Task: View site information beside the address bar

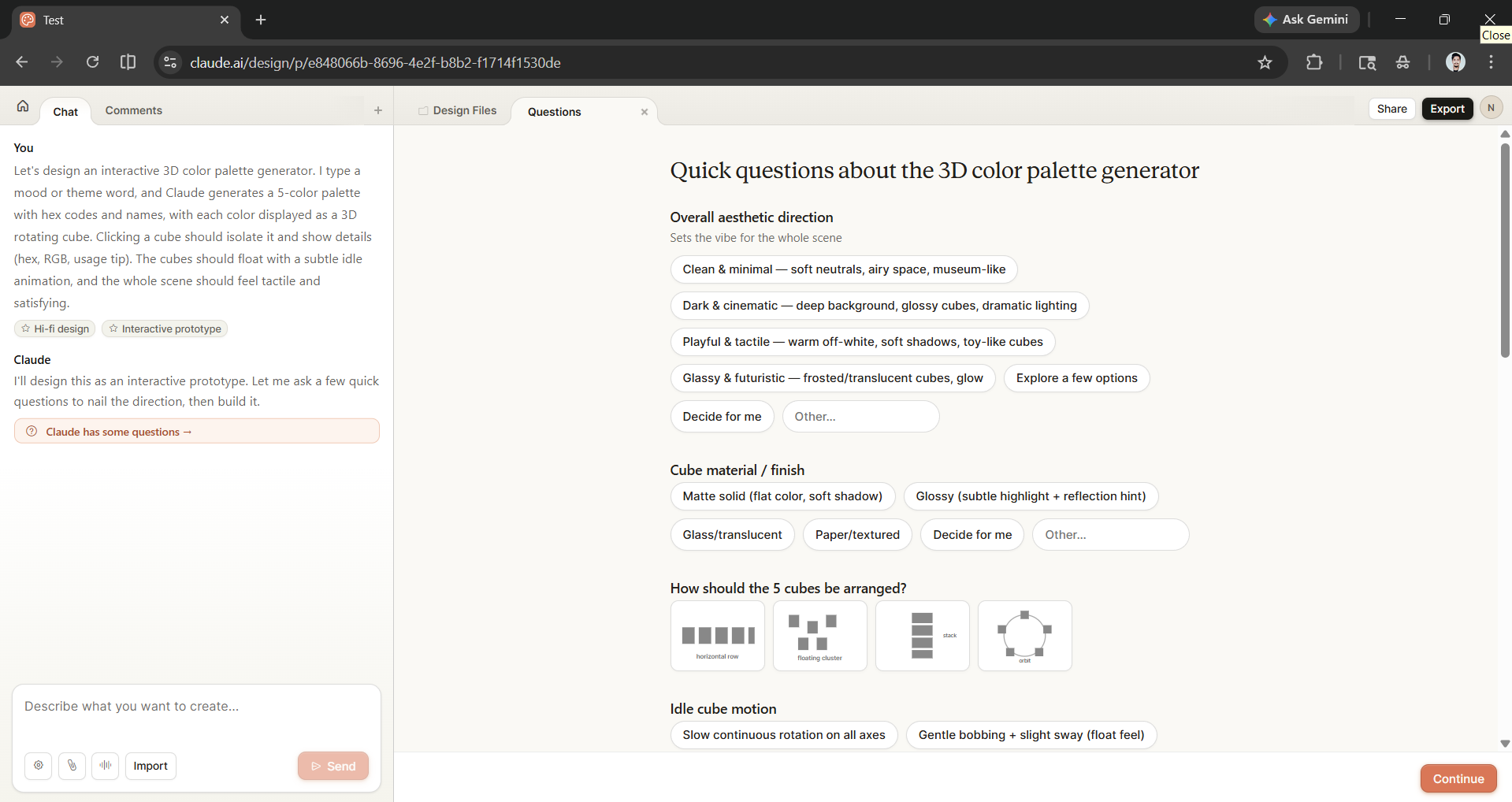Action: (x=169, y=62)
